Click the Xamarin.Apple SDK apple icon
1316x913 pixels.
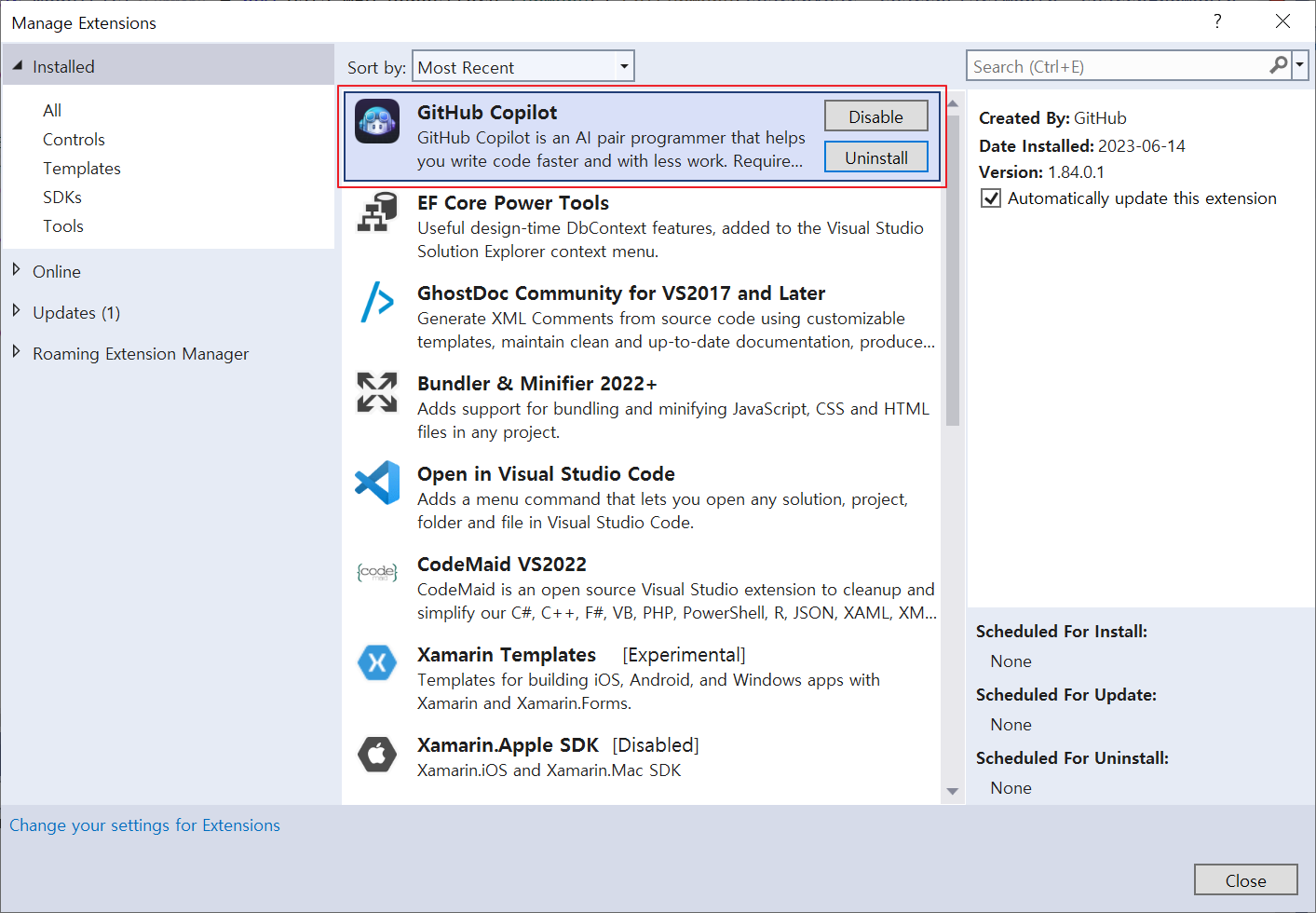click(377, 753)
